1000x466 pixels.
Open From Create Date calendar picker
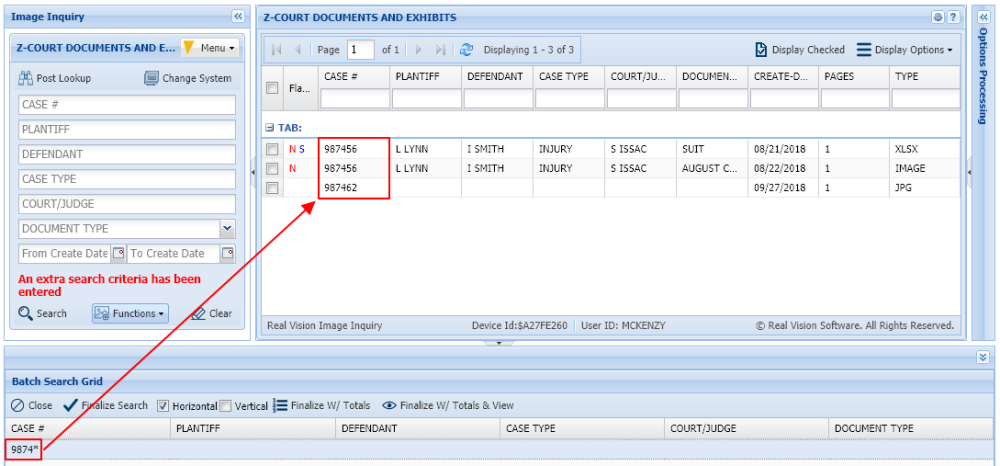point(118,254)
